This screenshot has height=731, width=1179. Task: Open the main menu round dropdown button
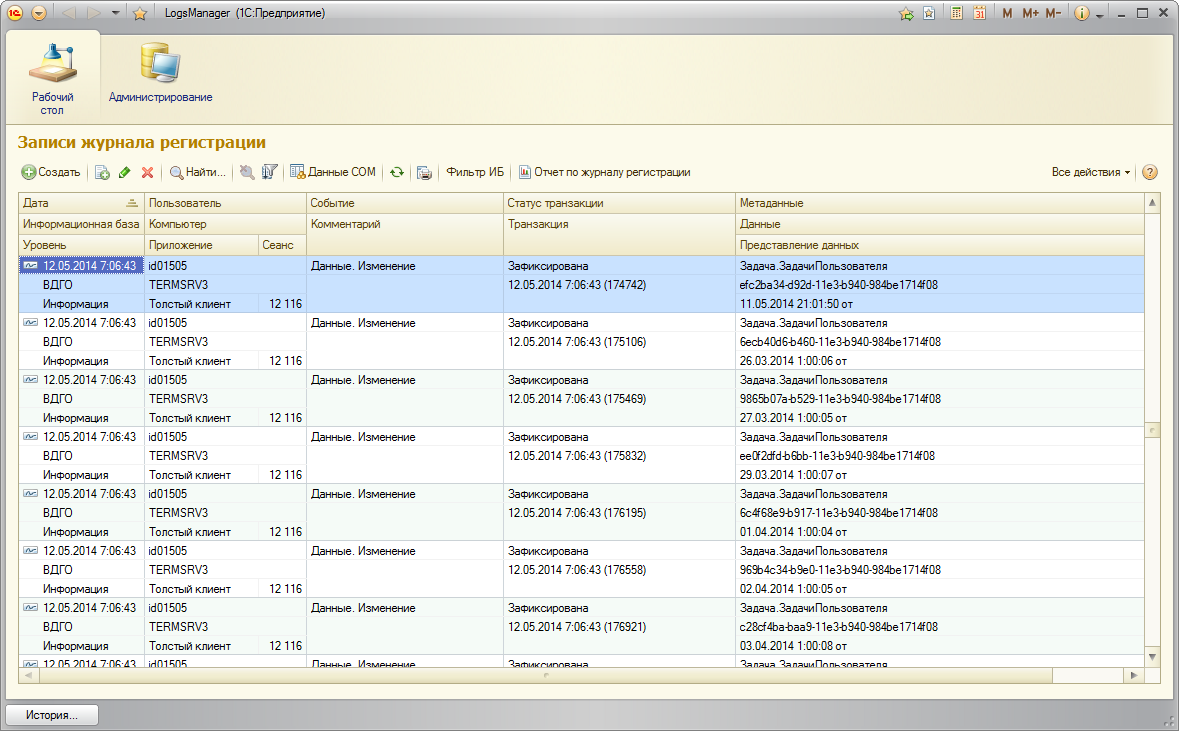(39, 14)
